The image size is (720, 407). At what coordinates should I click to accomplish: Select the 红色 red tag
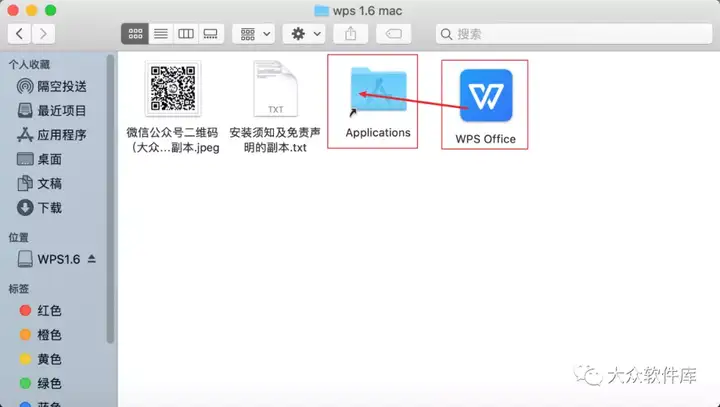40,311
